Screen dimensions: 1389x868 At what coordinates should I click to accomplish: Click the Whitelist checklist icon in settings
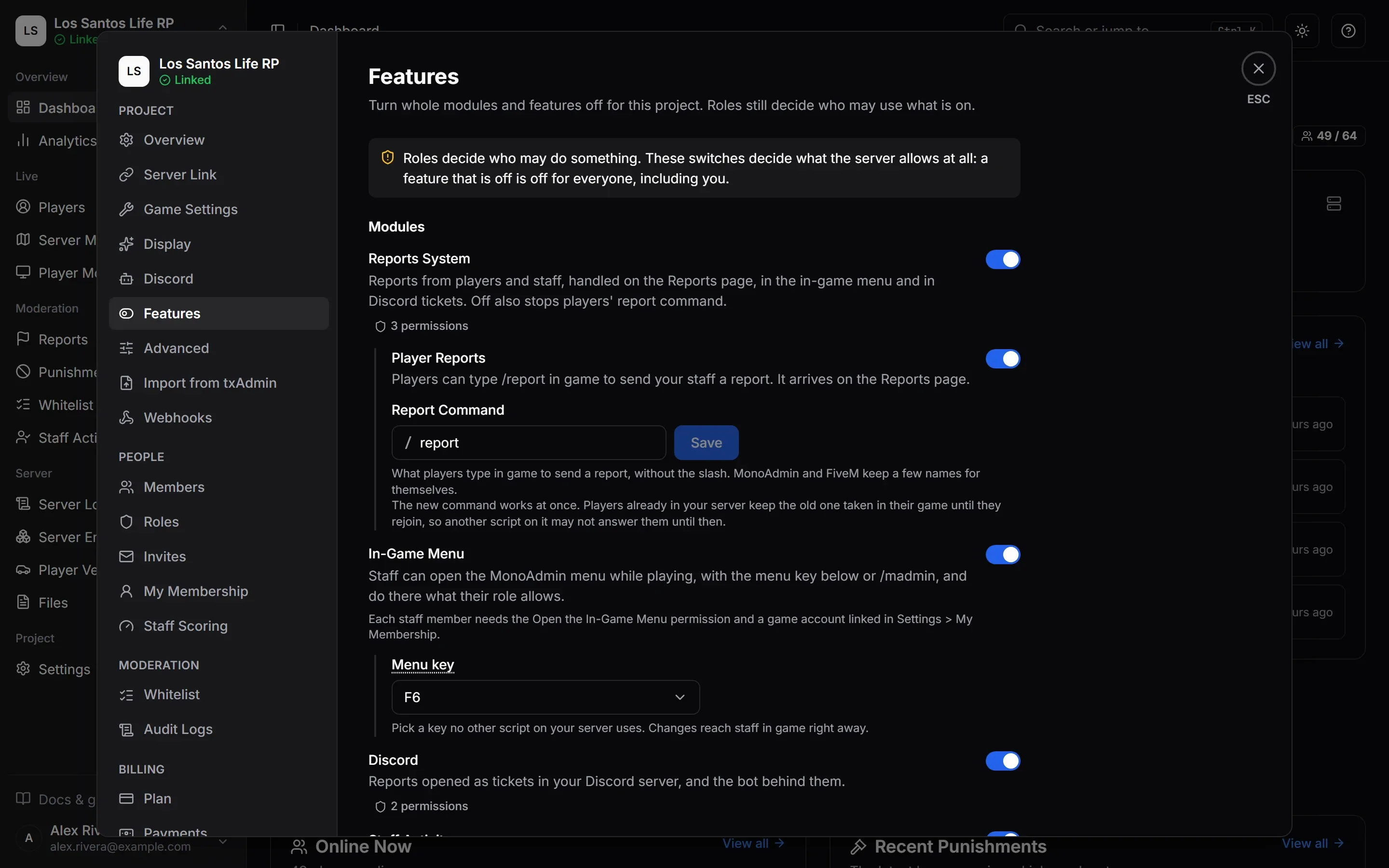point(126,694)
